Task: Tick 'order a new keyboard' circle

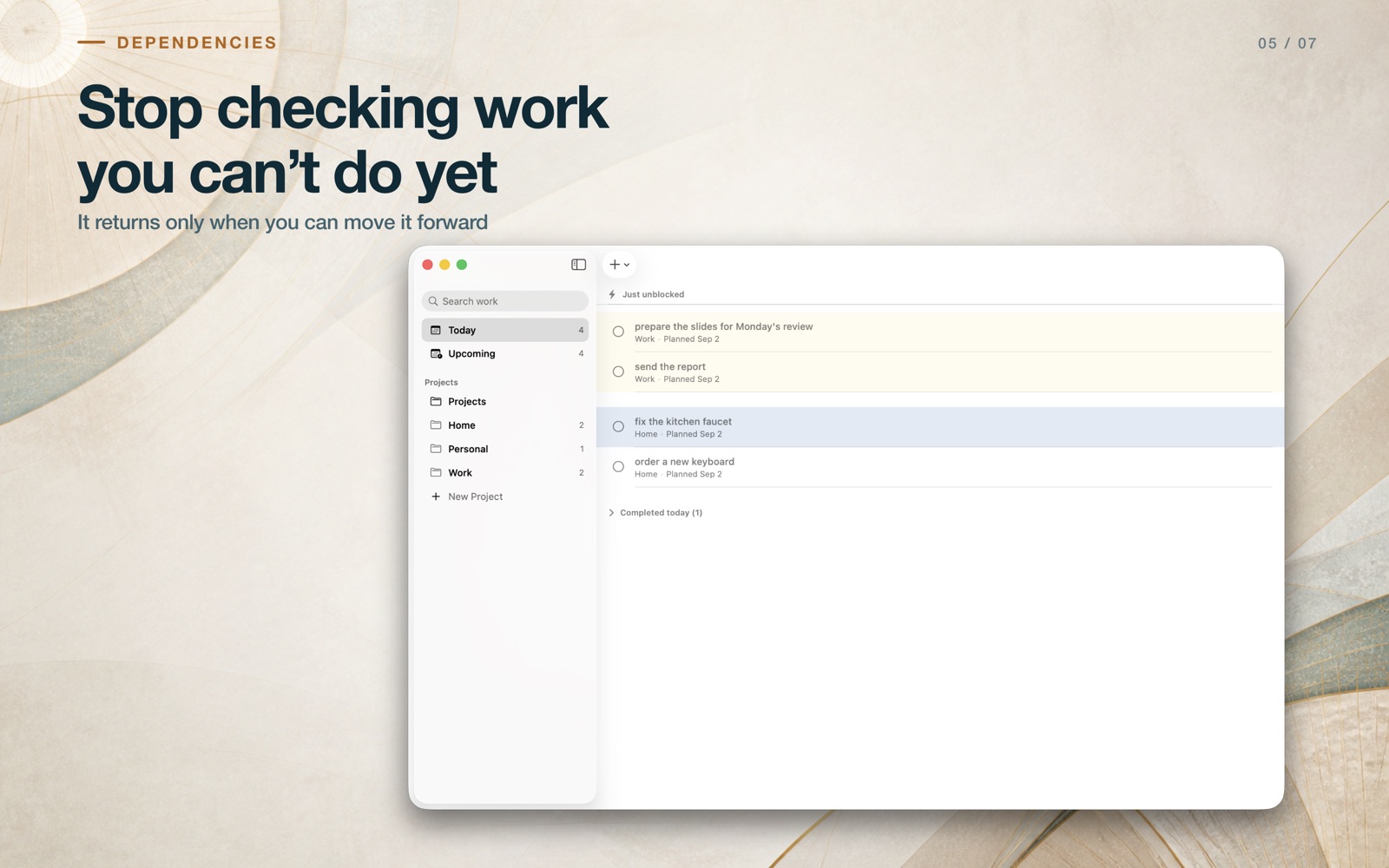Action: 618,466
